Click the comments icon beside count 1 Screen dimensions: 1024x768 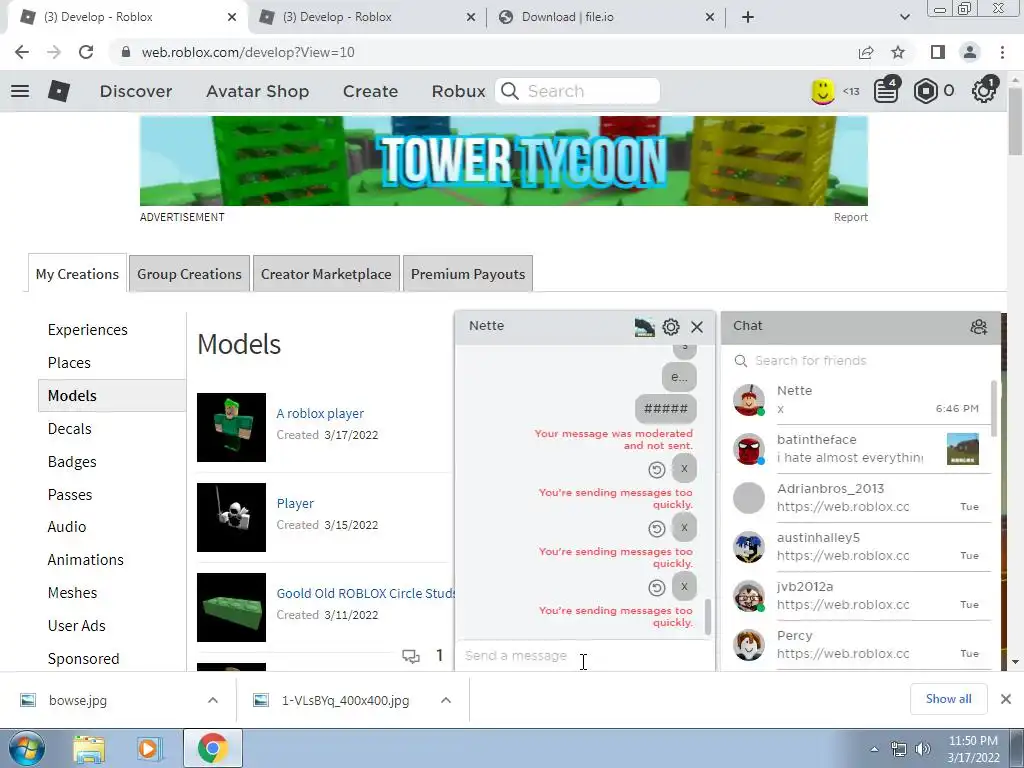[x=411, y=656]
